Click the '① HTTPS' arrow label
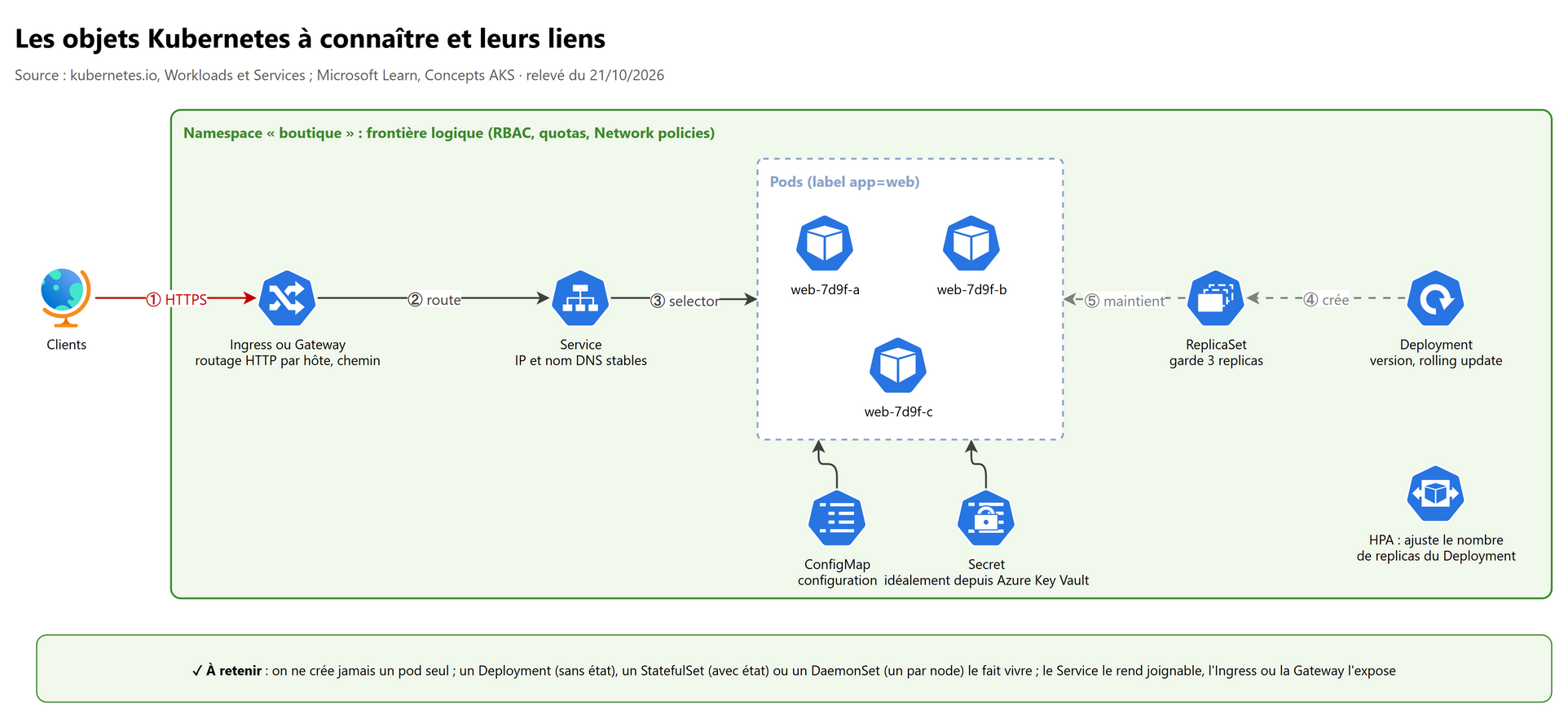Screen dimensions: 1568x718 177,300
